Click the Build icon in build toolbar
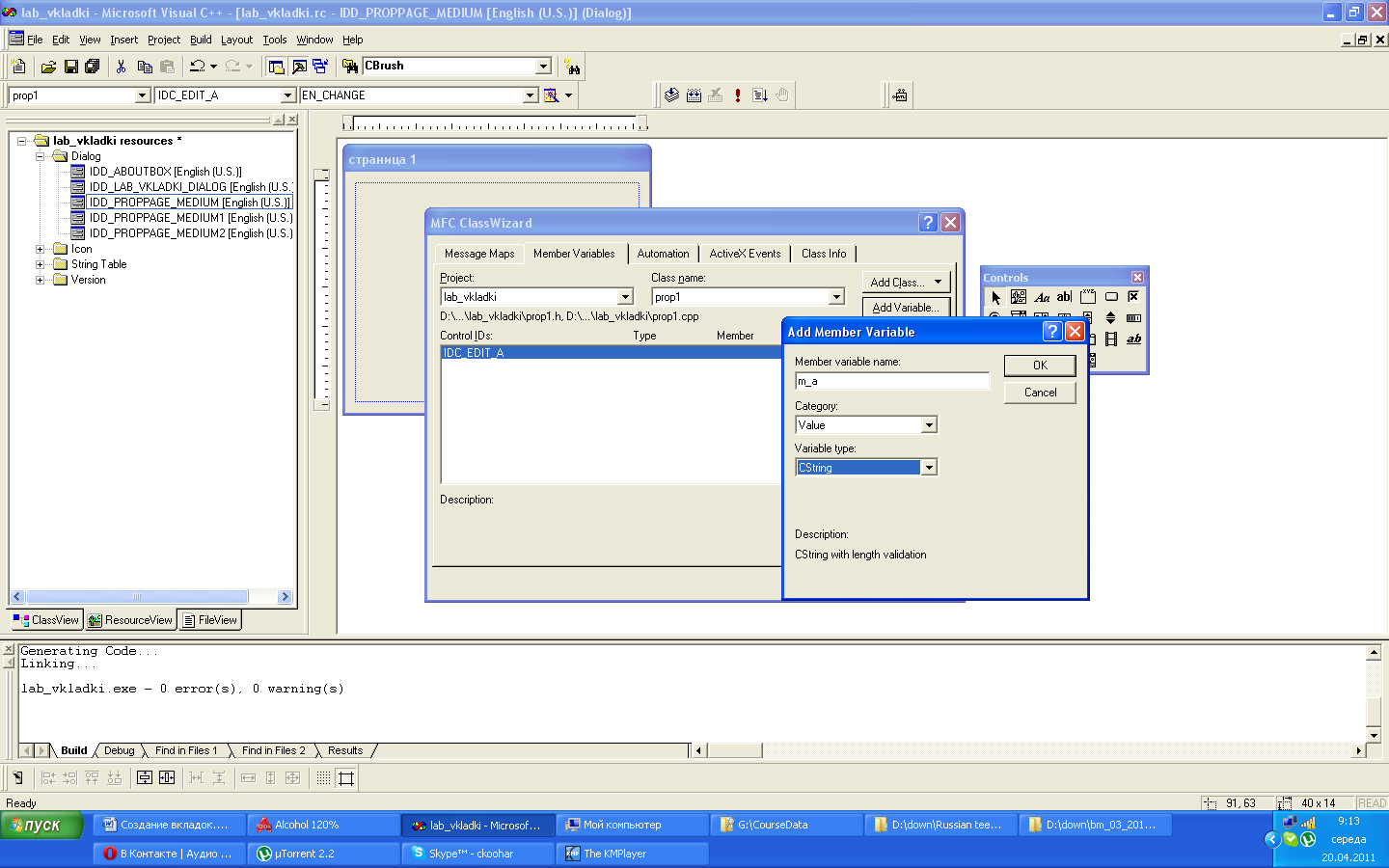The height and width of the screenshot is (868, 1389). click(694, 95)
